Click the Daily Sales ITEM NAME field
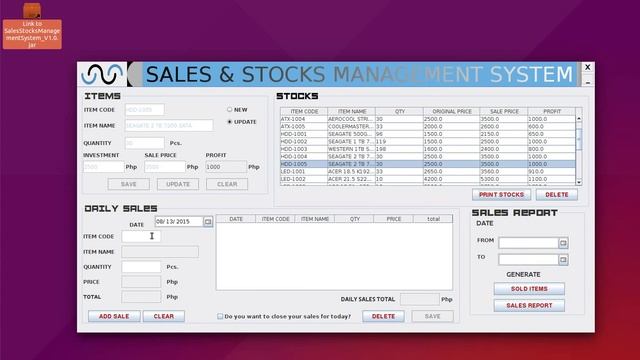Screen dimensions: 640x360 click(x=160, y=252)
